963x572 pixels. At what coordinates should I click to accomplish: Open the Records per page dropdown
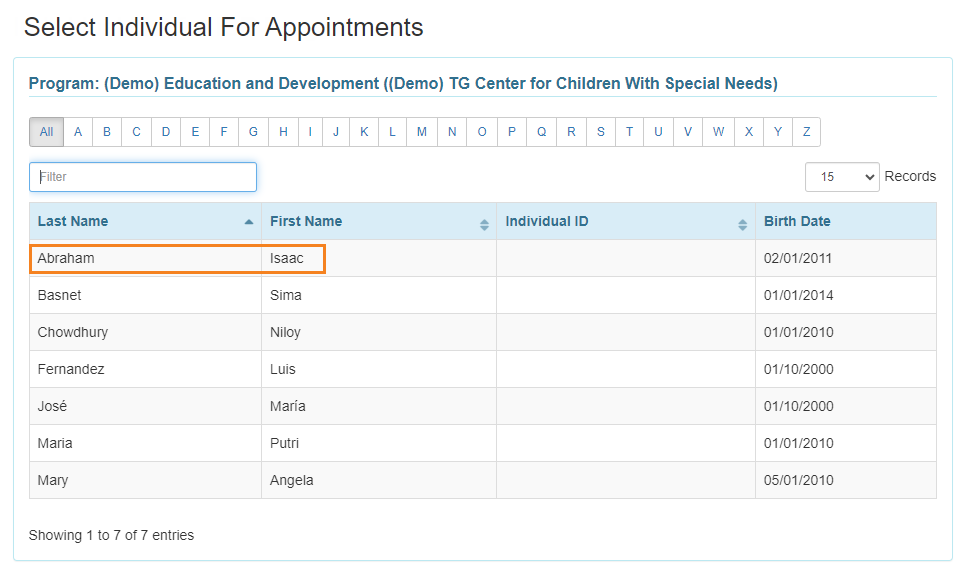[x=841, y=177]
